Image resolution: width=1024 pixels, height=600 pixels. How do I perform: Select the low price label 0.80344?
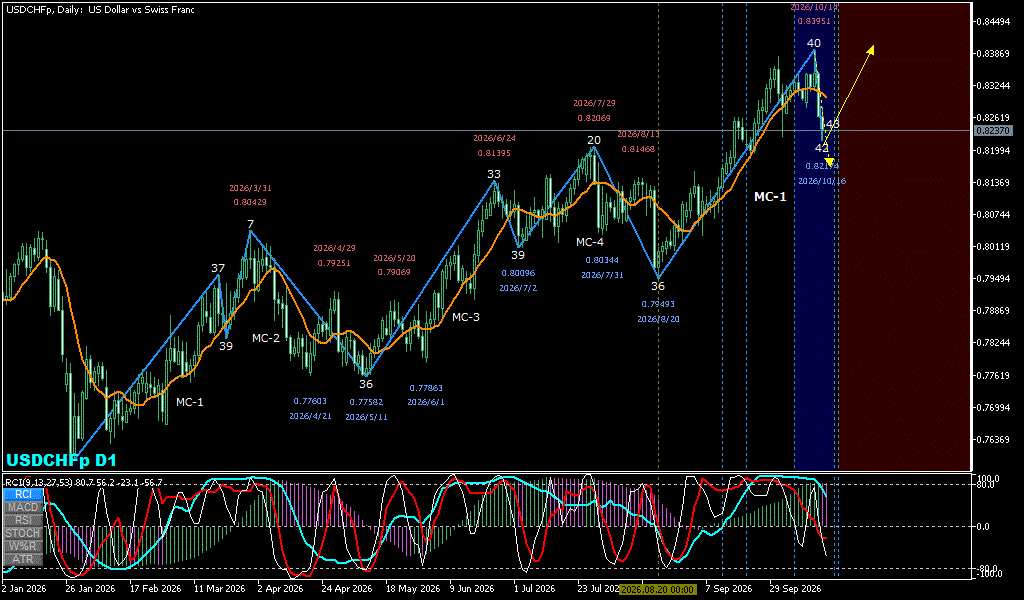[x=602, y=260]
